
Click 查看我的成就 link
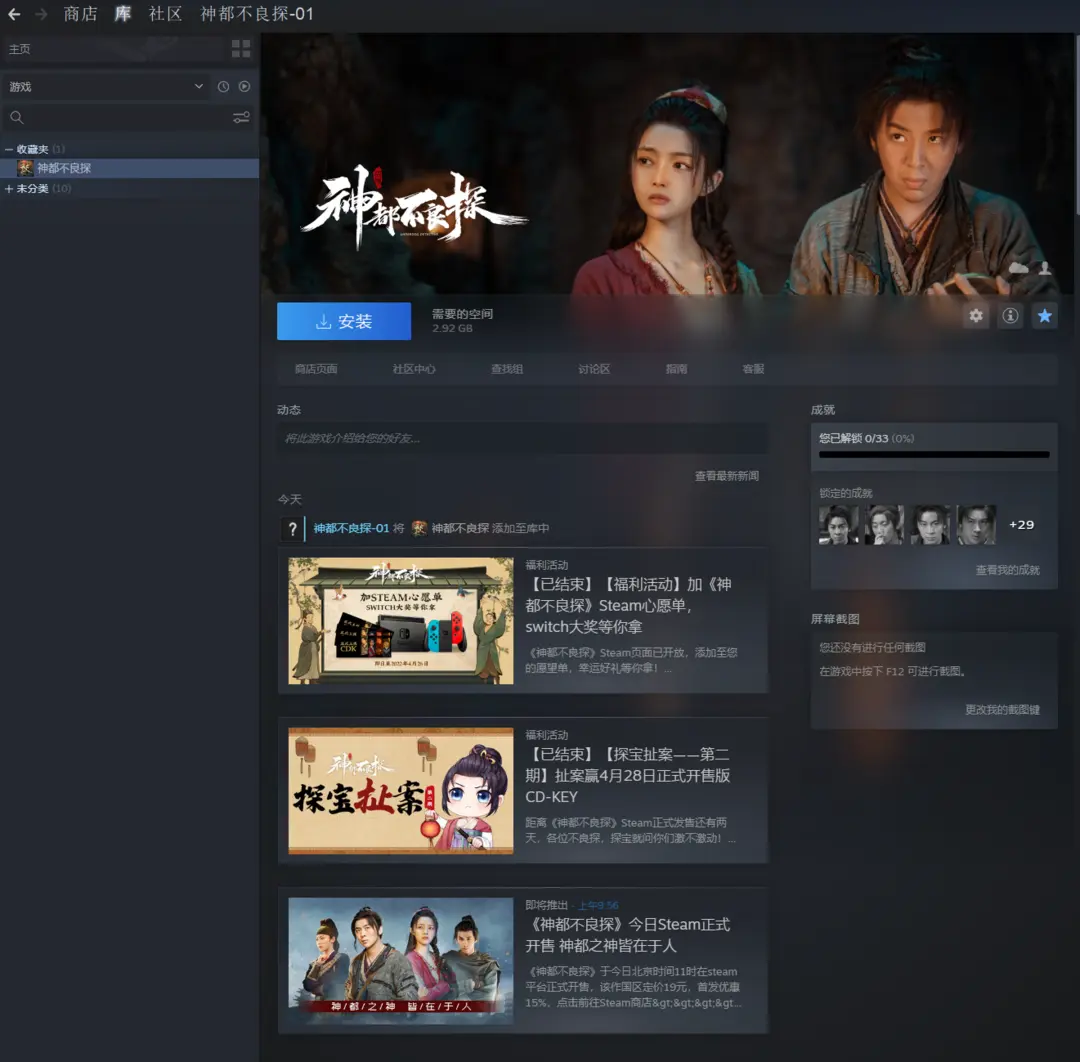click(x=1008, y=570)
